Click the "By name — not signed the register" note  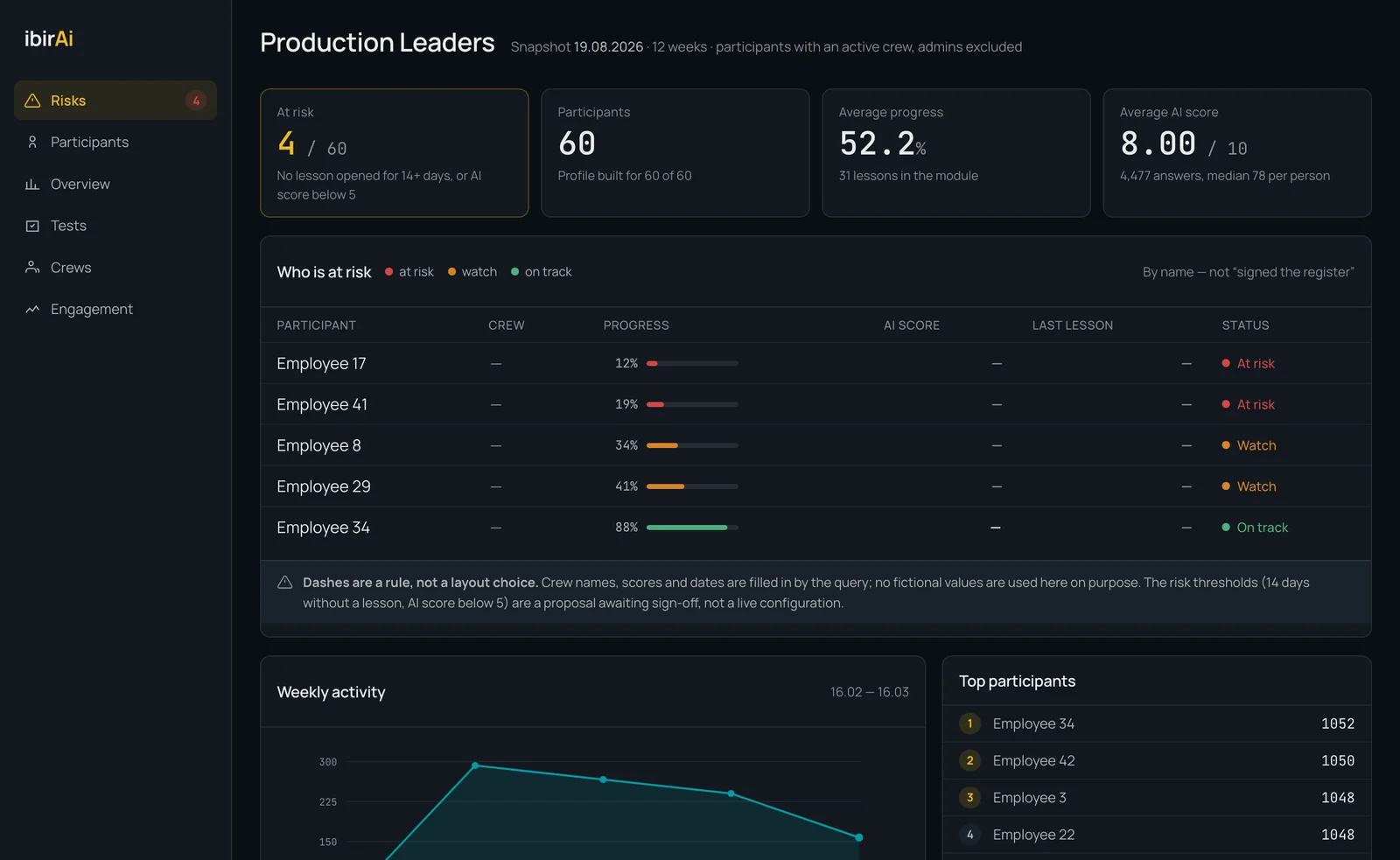(x=1249, y=272)
